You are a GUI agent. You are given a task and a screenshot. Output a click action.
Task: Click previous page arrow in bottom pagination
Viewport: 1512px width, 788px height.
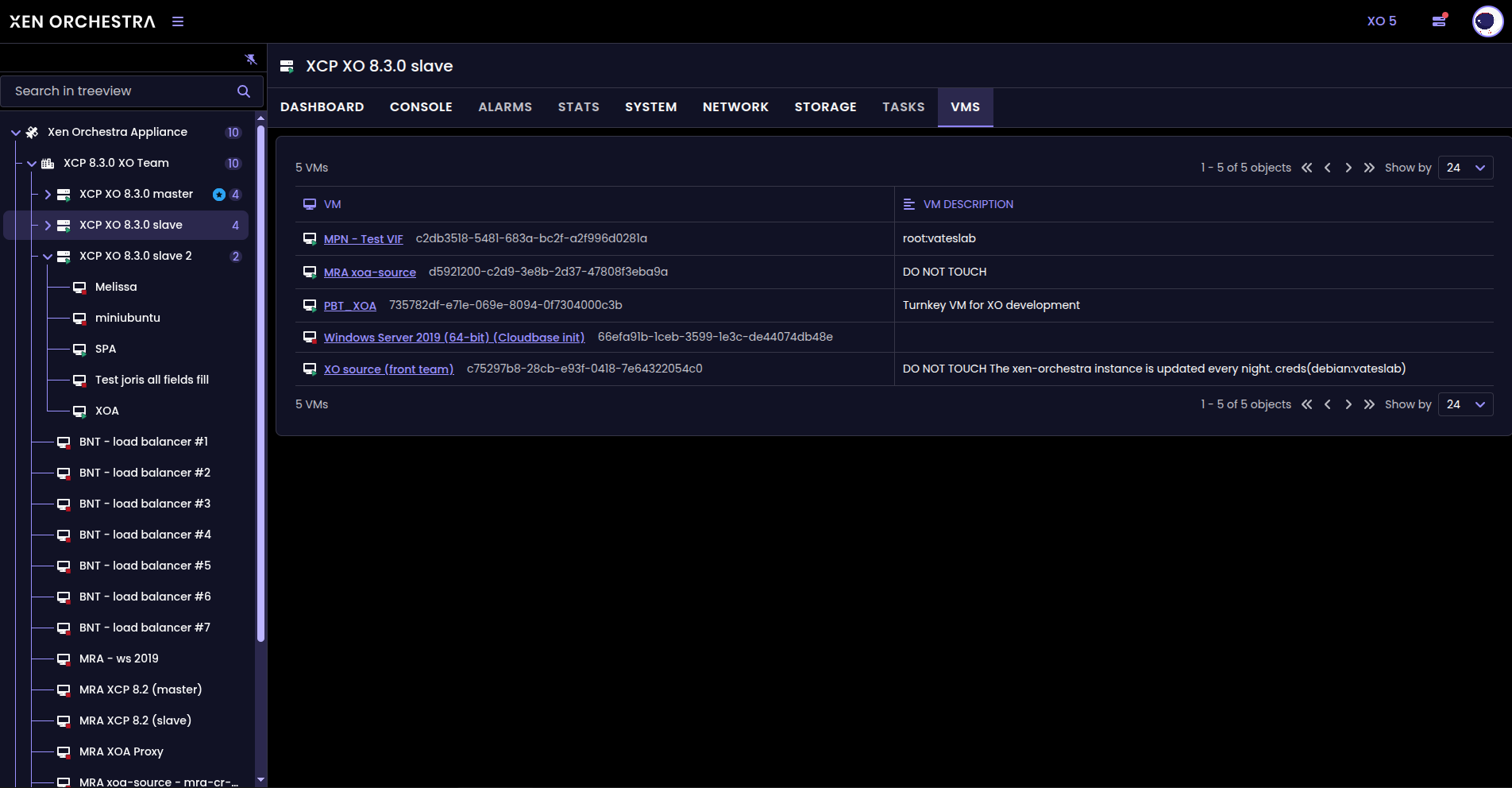click(x=1328, y=404)
